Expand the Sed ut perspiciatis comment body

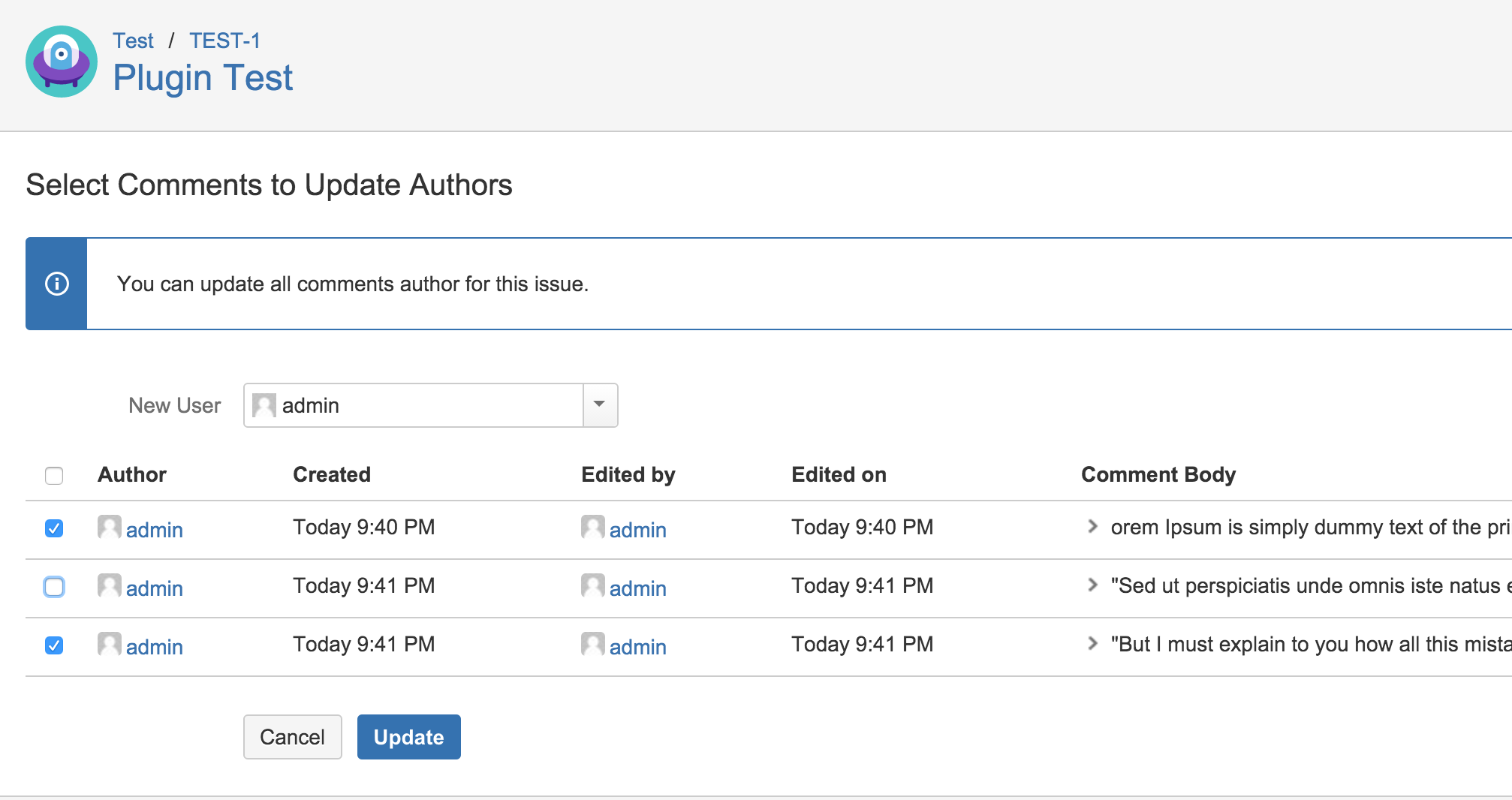[x=1092, y=585]
